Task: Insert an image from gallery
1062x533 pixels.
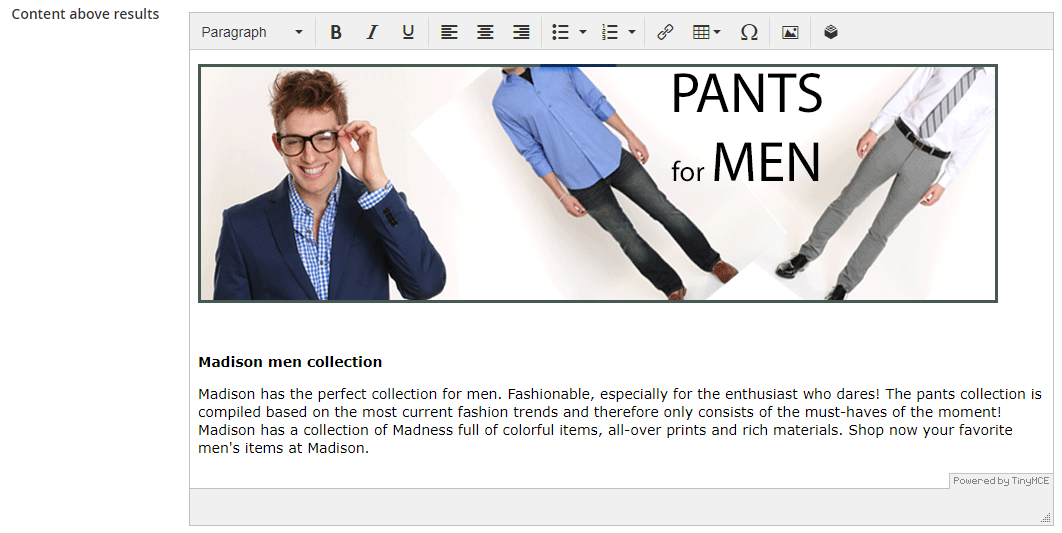Action: point(790,32)
